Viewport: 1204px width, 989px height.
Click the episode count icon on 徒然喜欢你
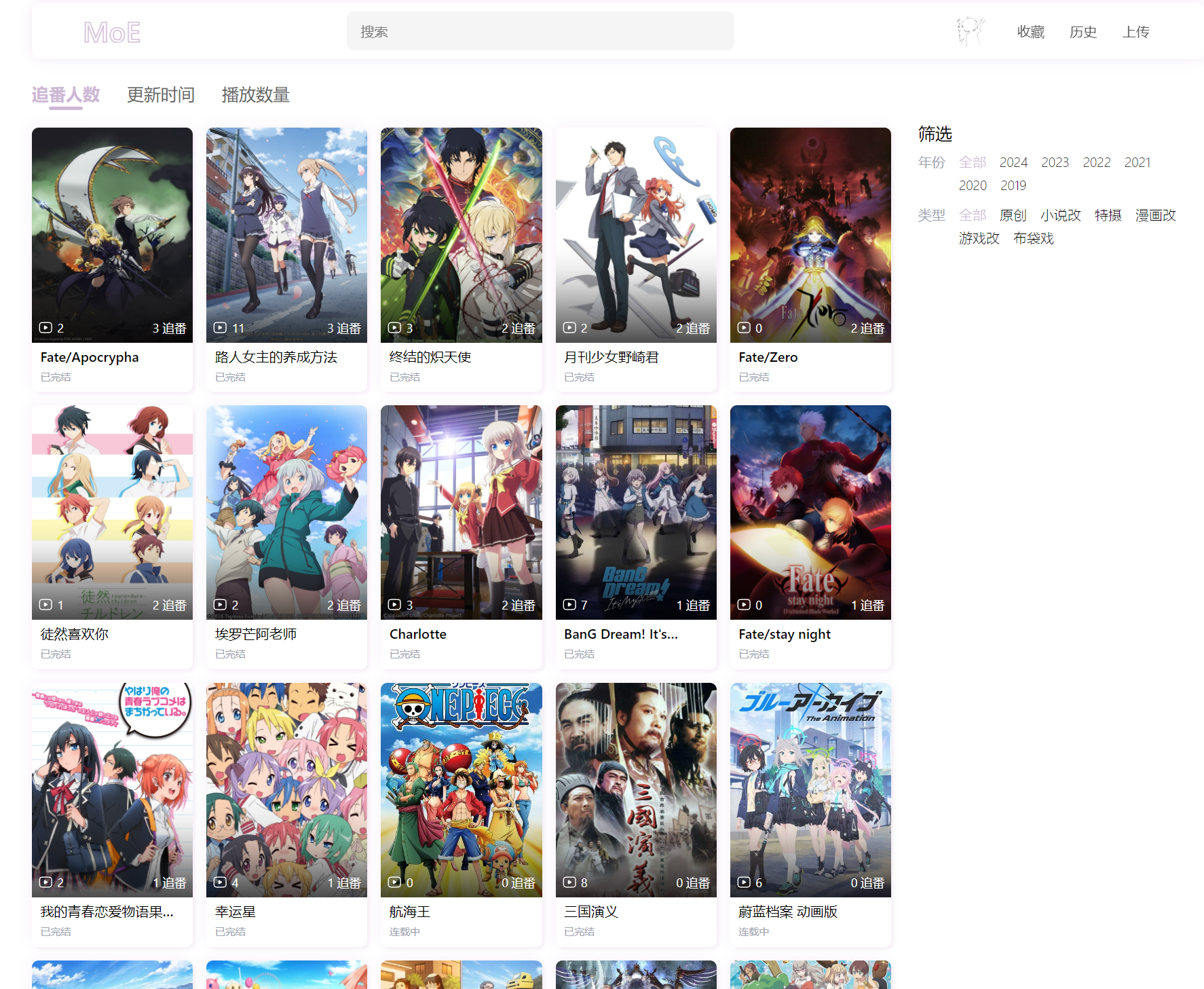click(45, 605)
